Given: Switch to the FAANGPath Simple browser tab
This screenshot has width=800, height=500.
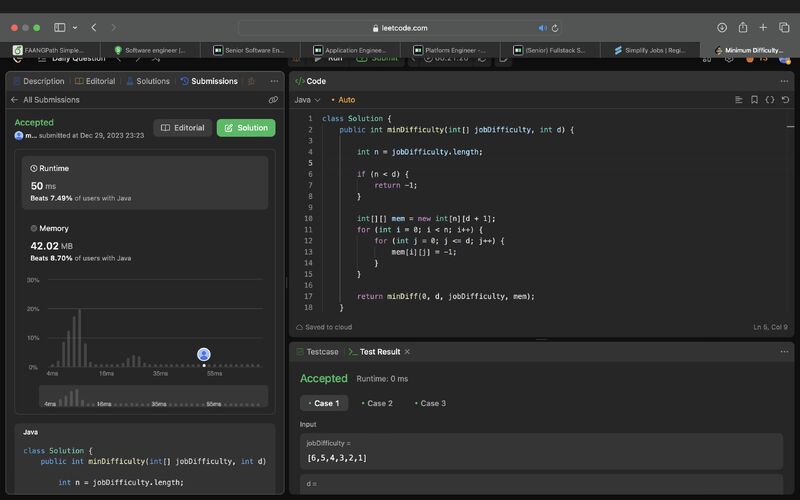Looking at the screenshot, I should tap(50, 50).
